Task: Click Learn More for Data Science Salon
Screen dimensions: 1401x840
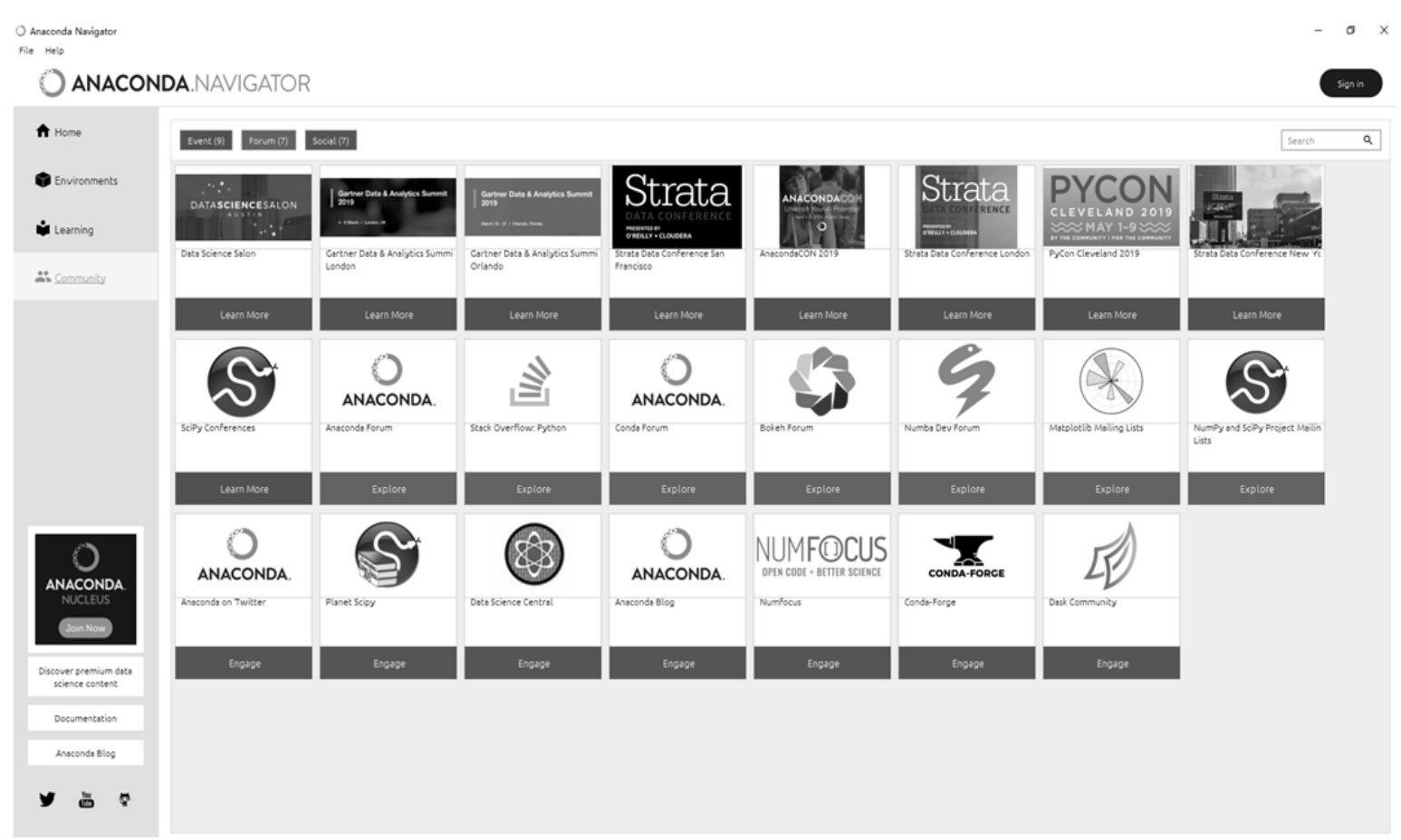Action: [244, 315]
